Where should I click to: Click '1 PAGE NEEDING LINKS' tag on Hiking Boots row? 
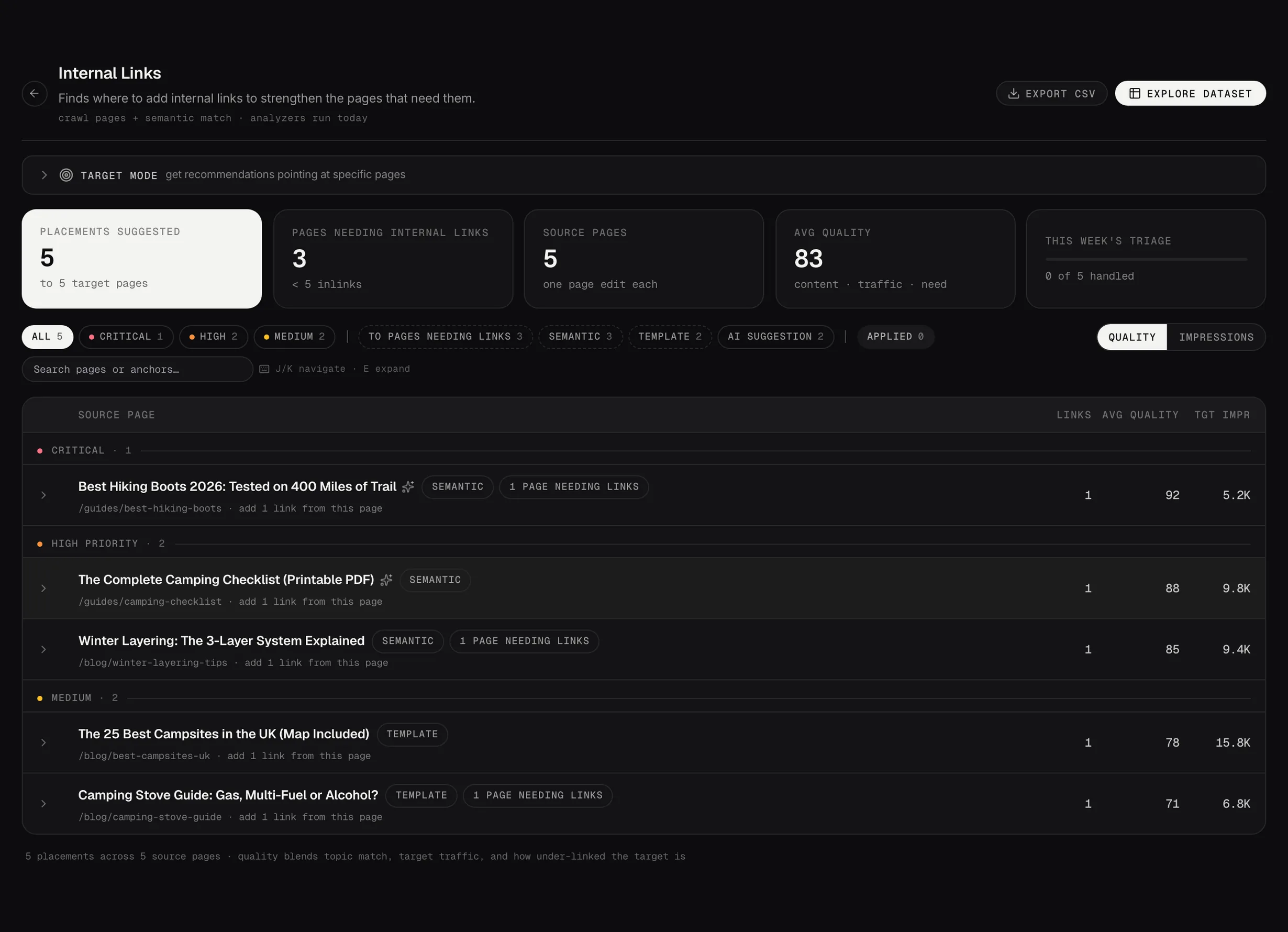point(574,487)
